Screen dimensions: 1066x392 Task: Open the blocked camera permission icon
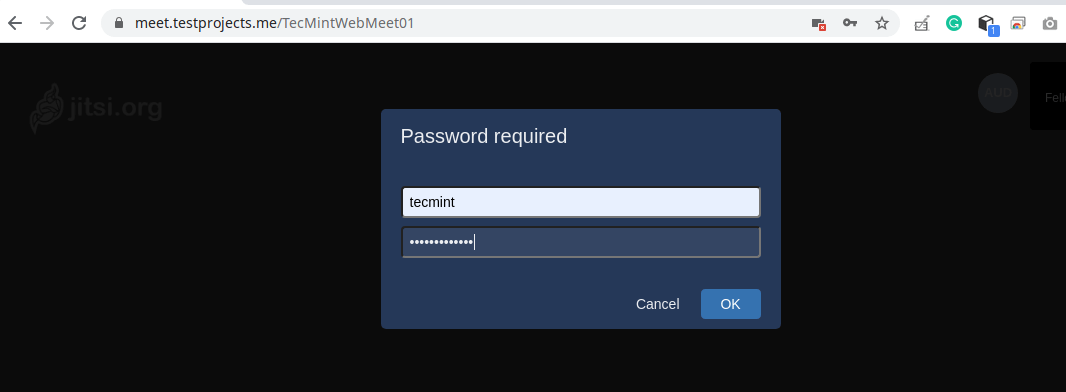click(819, 24)
